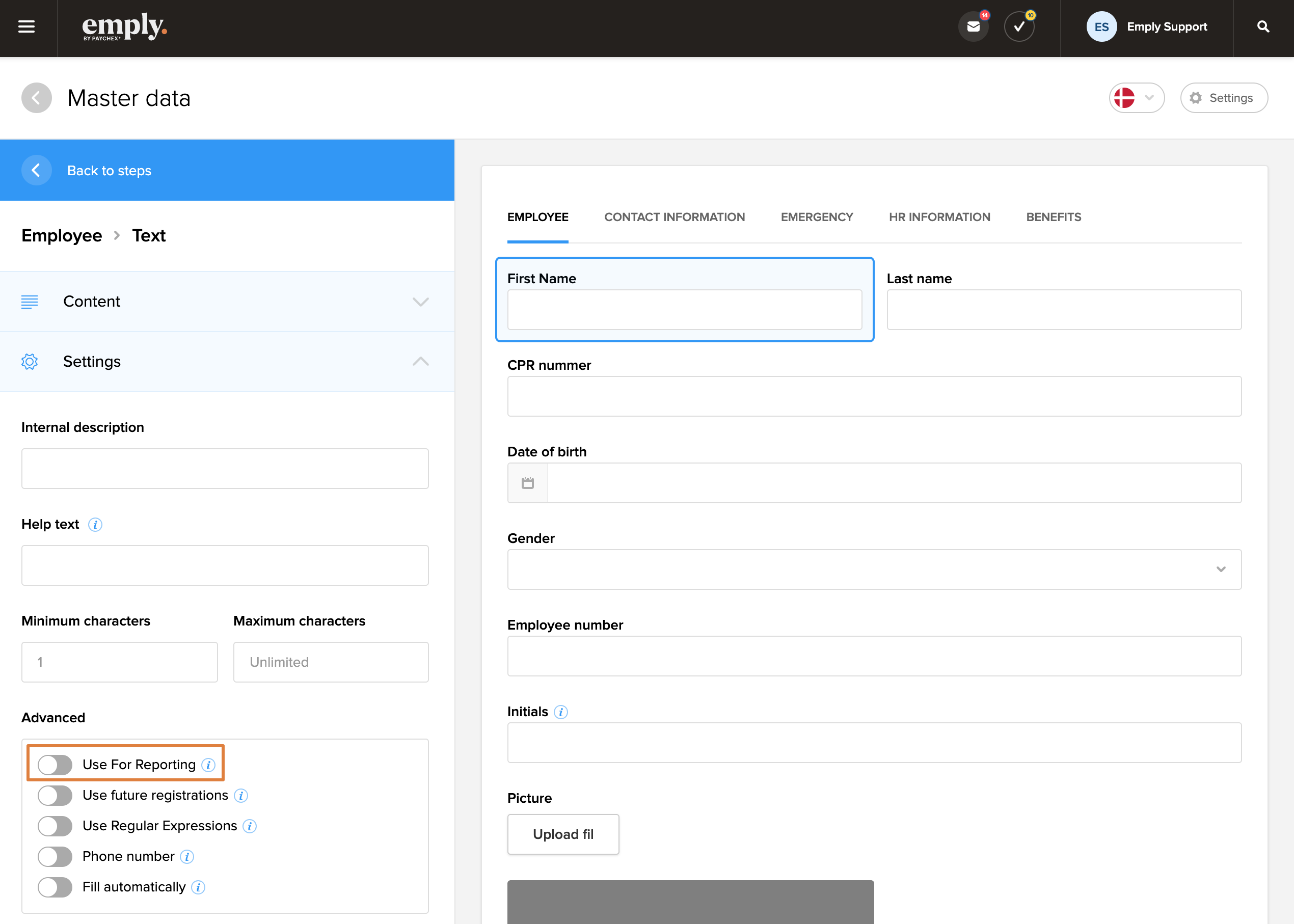Open the Gender dropdown

tap(874, 569)
